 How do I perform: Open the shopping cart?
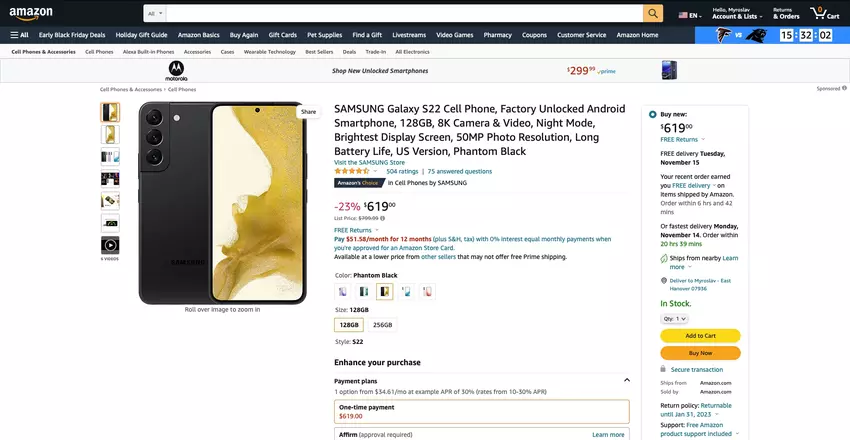click(x=825, y=14)
